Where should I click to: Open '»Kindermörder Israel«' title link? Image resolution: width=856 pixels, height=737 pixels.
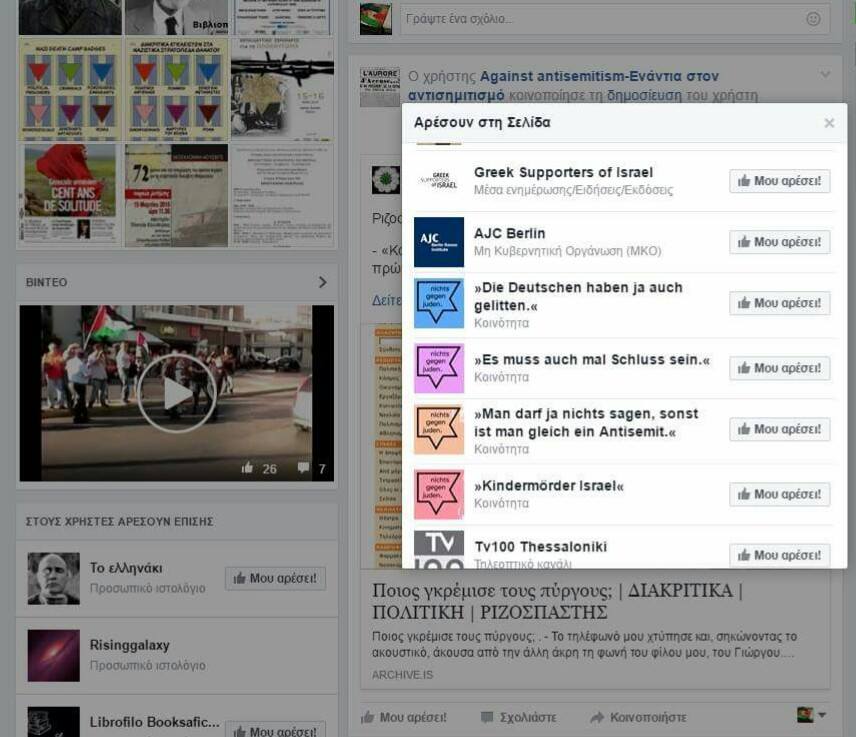[x=549, y=486]
